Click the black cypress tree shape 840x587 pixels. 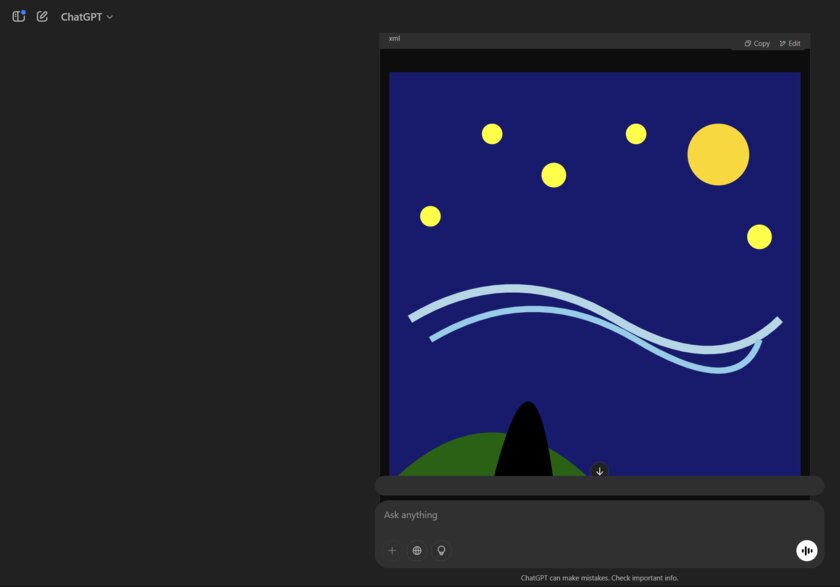click(525, 445)
